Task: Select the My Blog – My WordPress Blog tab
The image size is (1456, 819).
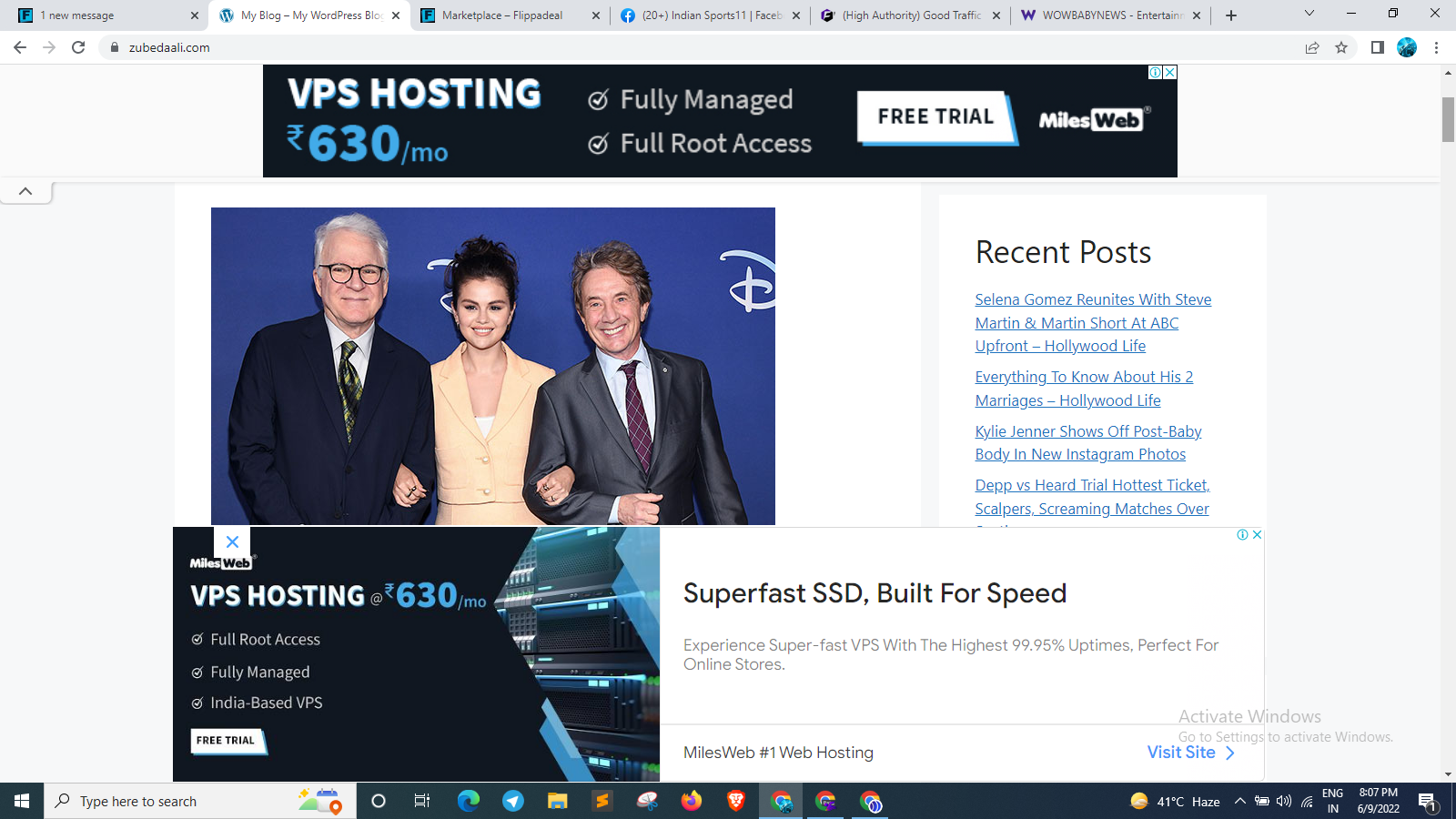Action: [x=309, y=15]
